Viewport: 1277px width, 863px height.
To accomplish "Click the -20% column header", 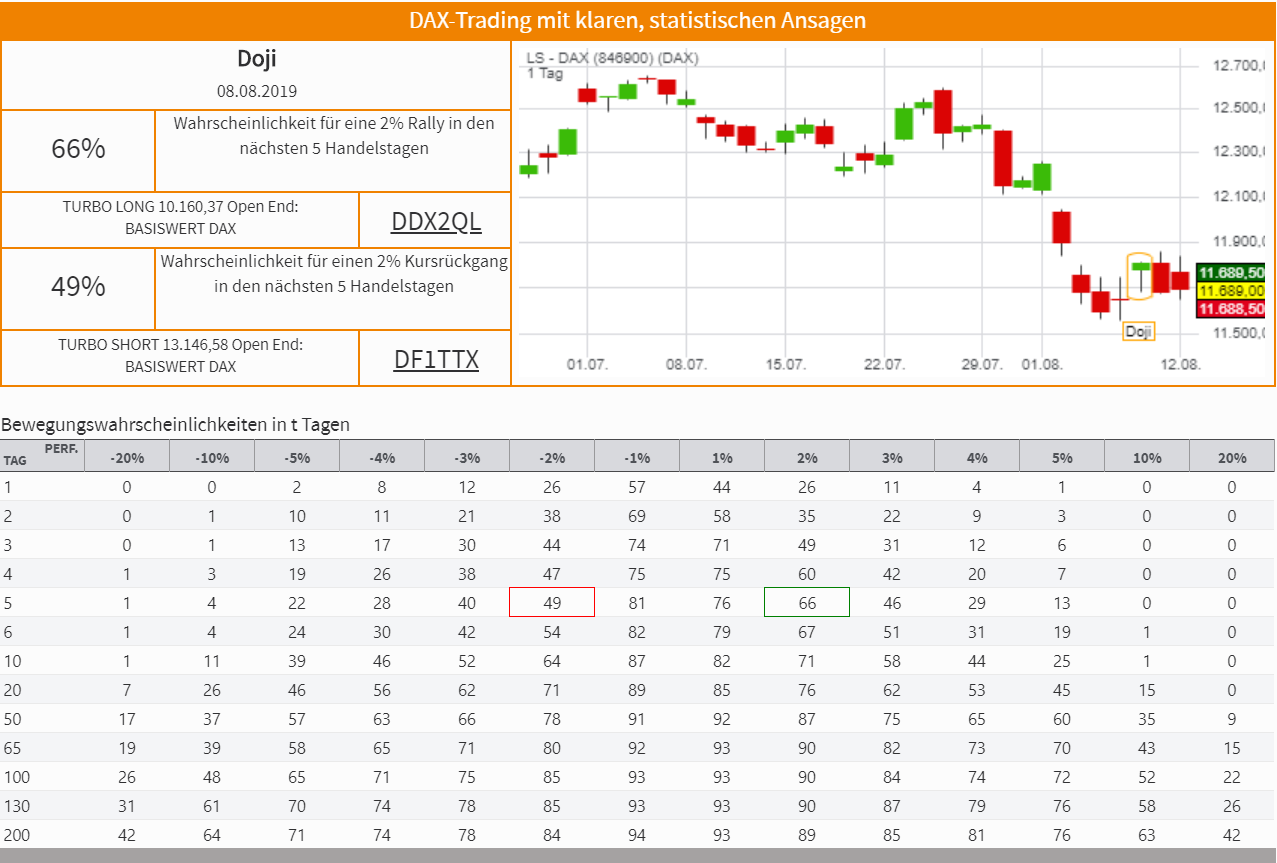I will click(127, 458).
